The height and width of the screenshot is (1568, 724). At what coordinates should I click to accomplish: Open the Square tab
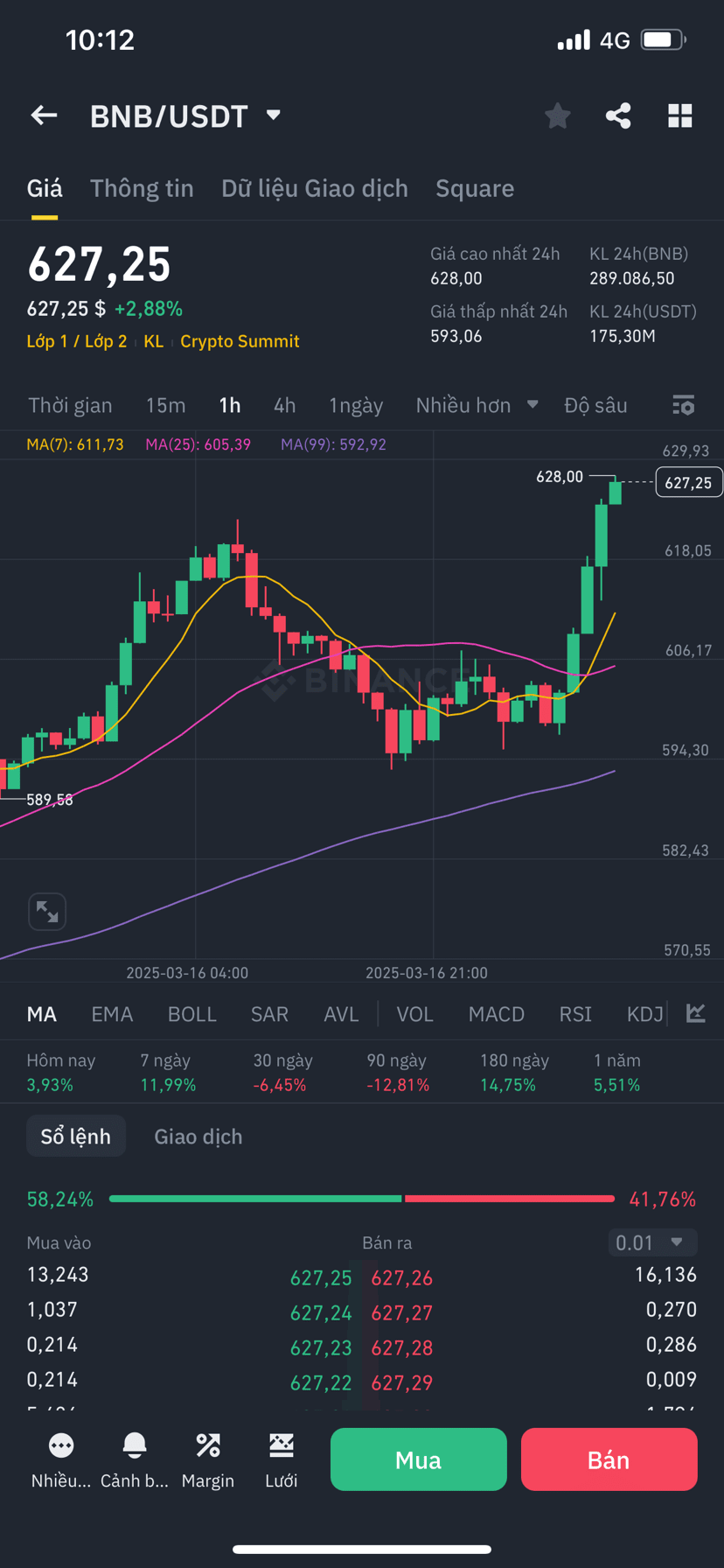click(x=475, y=188)
